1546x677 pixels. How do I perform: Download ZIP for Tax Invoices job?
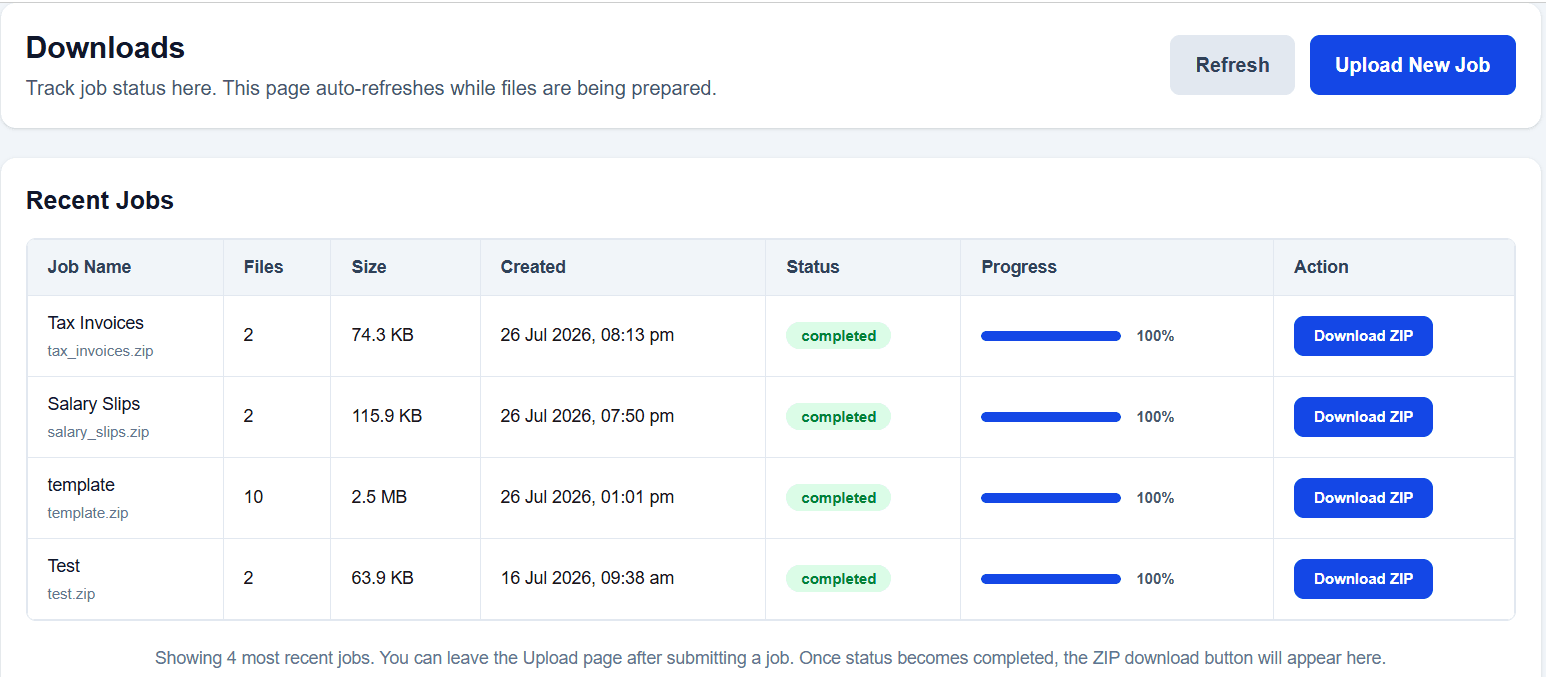(1363, 336)
